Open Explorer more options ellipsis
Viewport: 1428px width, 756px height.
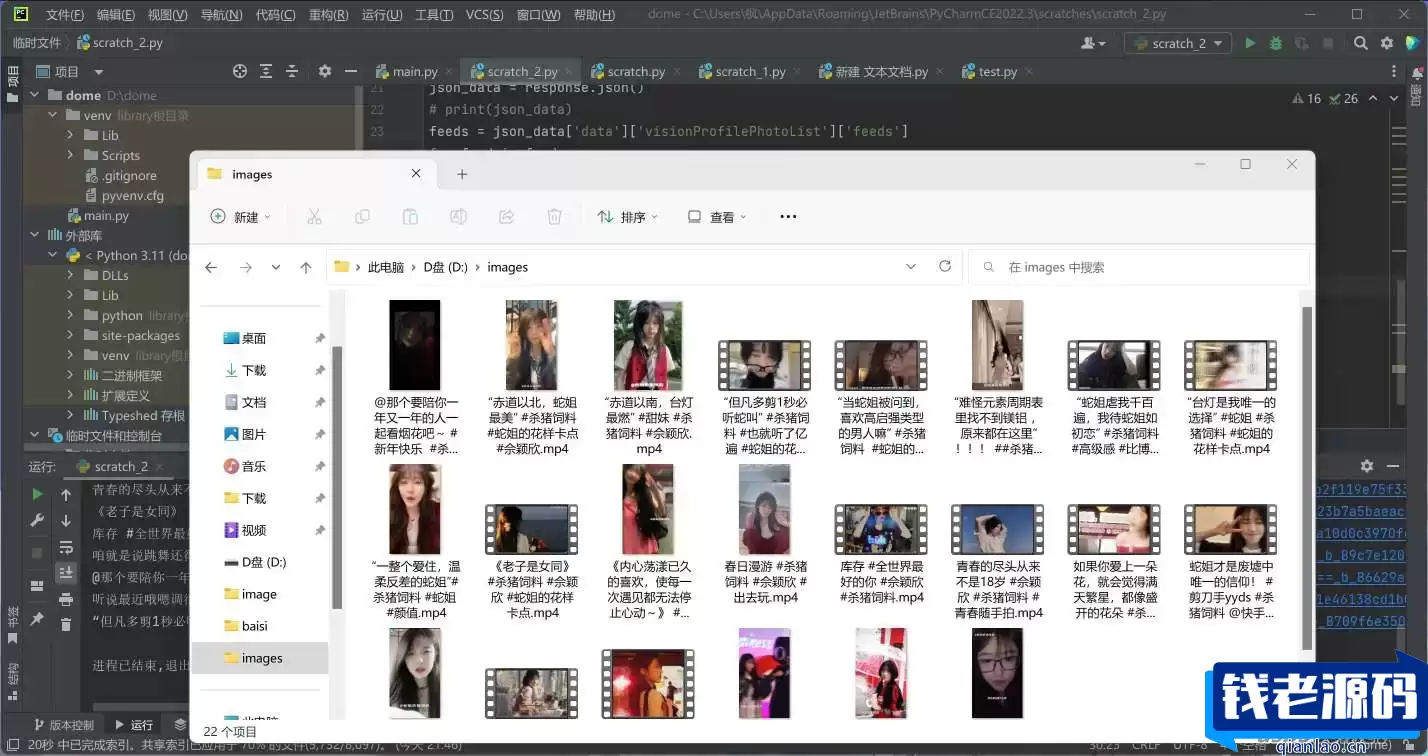[x=788, y=217]
